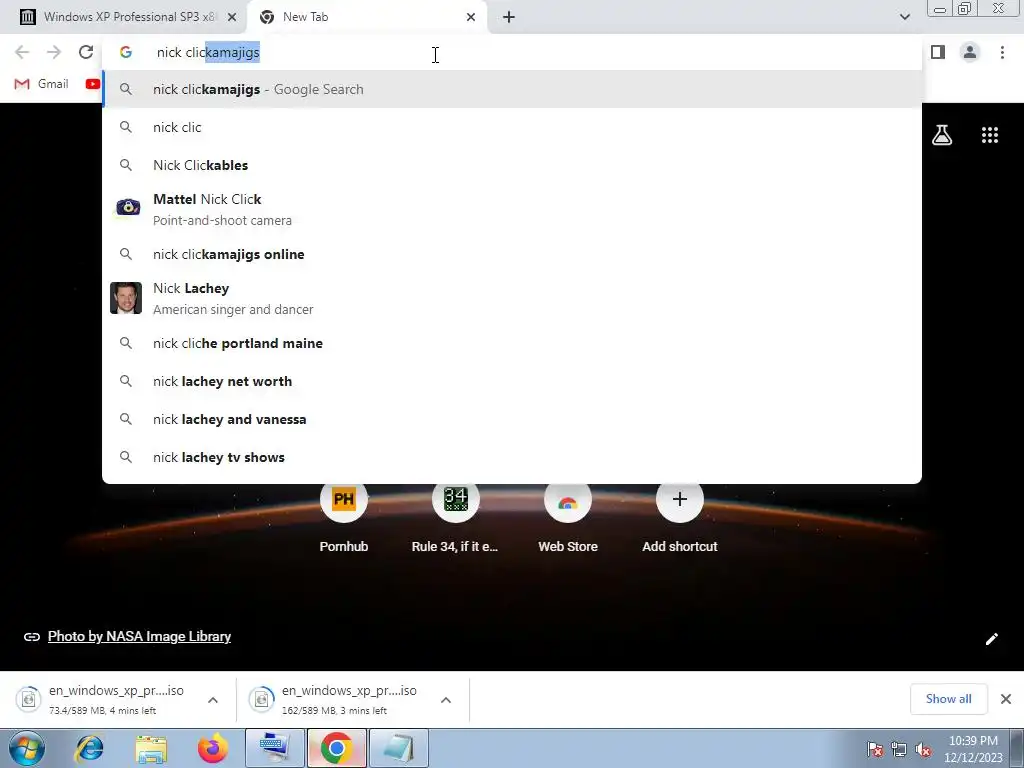1024x768 pixels.
Task: Click the Nick Lachey photo thumbnail
Action: (126, 298)
